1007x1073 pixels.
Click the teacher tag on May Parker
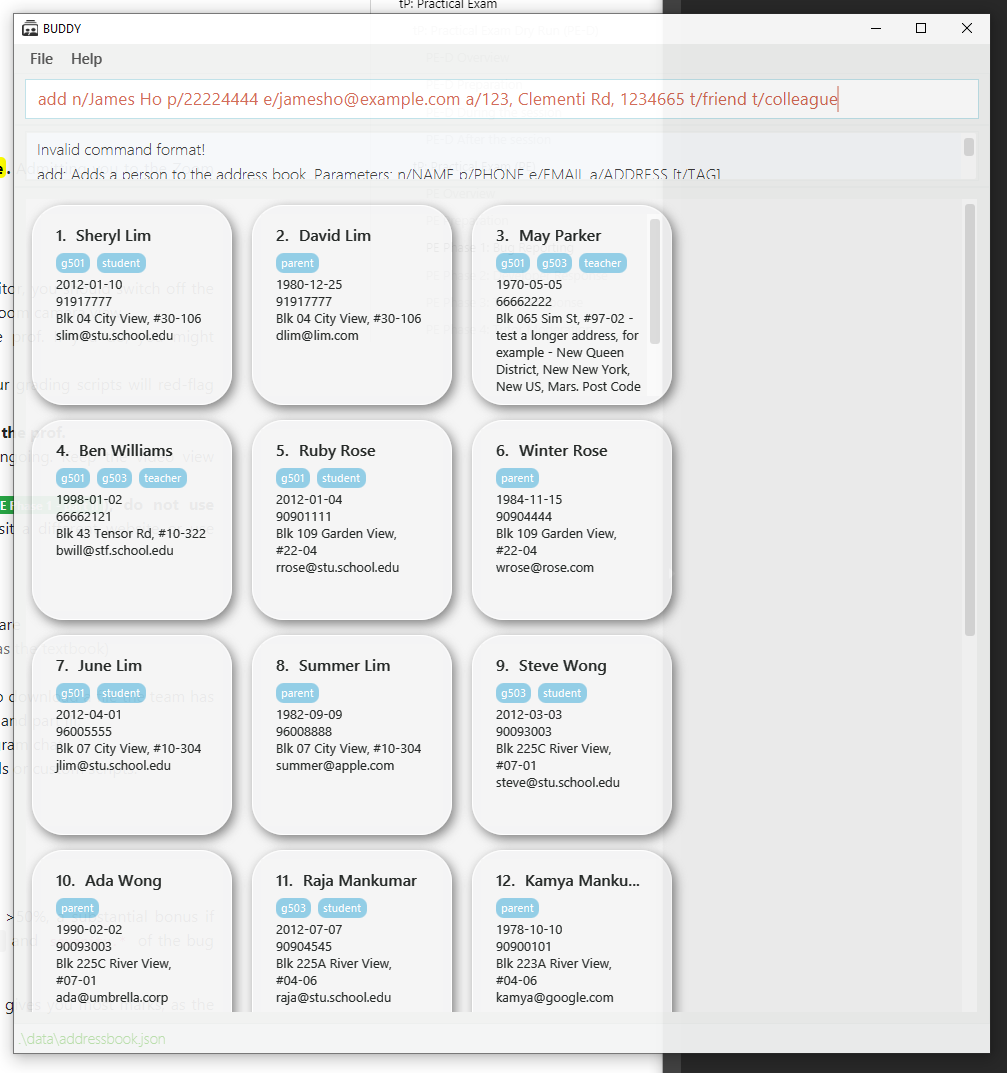coord(602,263)
